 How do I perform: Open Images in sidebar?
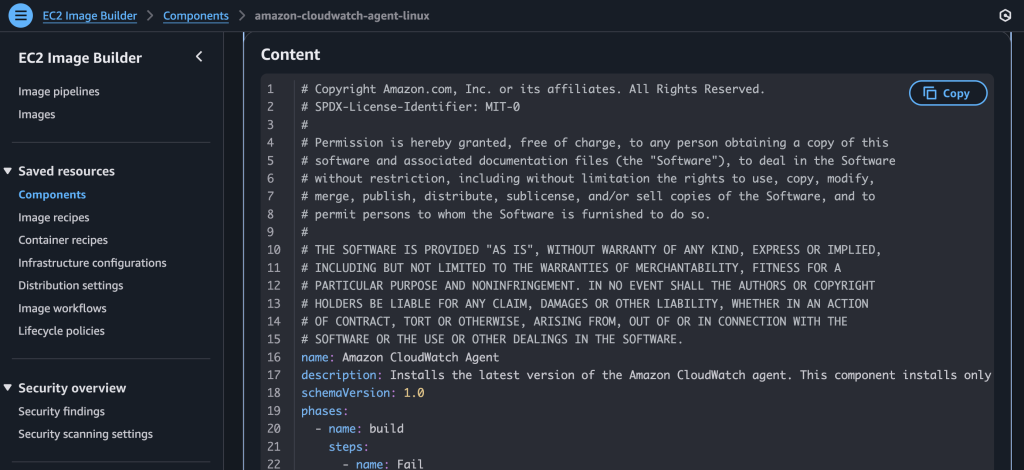(x=37, y=114)
